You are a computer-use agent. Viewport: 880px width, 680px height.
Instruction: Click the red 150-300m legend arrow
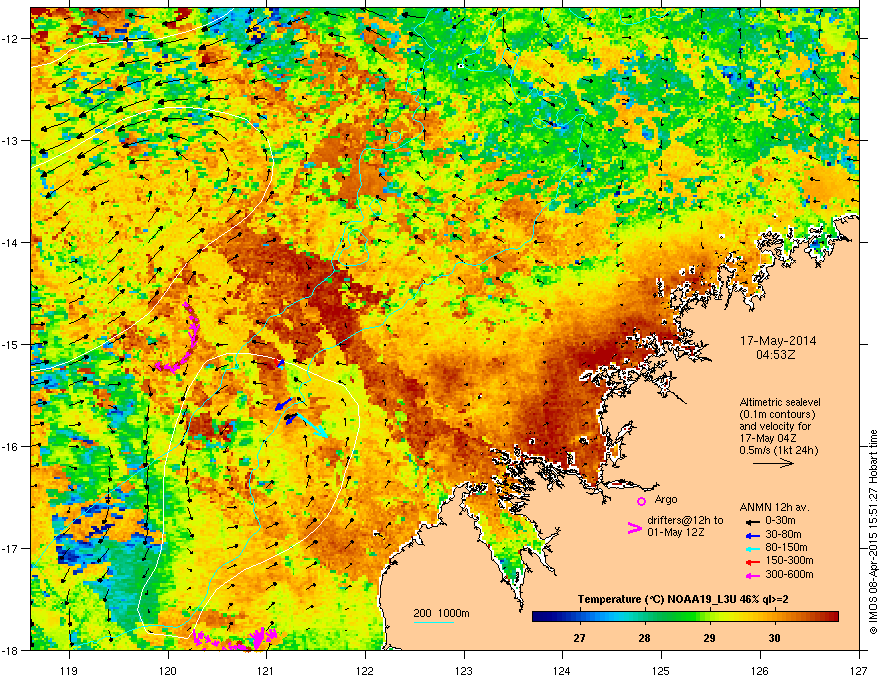pos(752,561)
